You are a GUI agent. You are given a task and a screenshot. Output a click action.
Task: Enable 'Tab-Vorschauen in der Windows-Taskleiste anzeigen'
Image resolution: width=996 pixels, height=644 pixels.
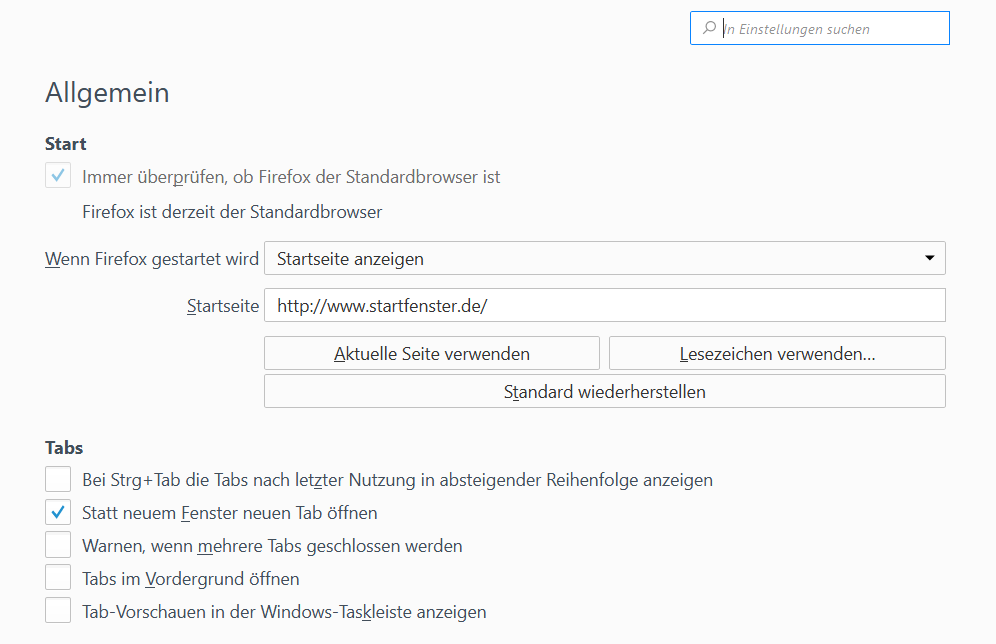58,611
